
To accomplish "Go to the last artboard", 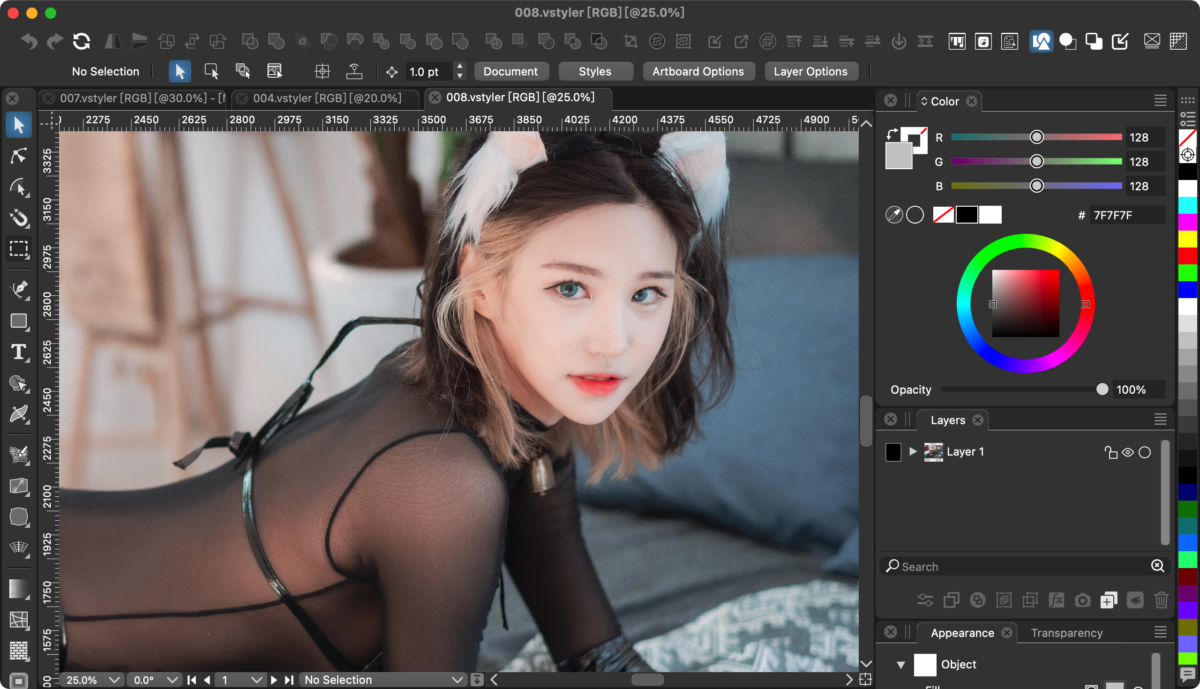I will (x=289, y=680).
